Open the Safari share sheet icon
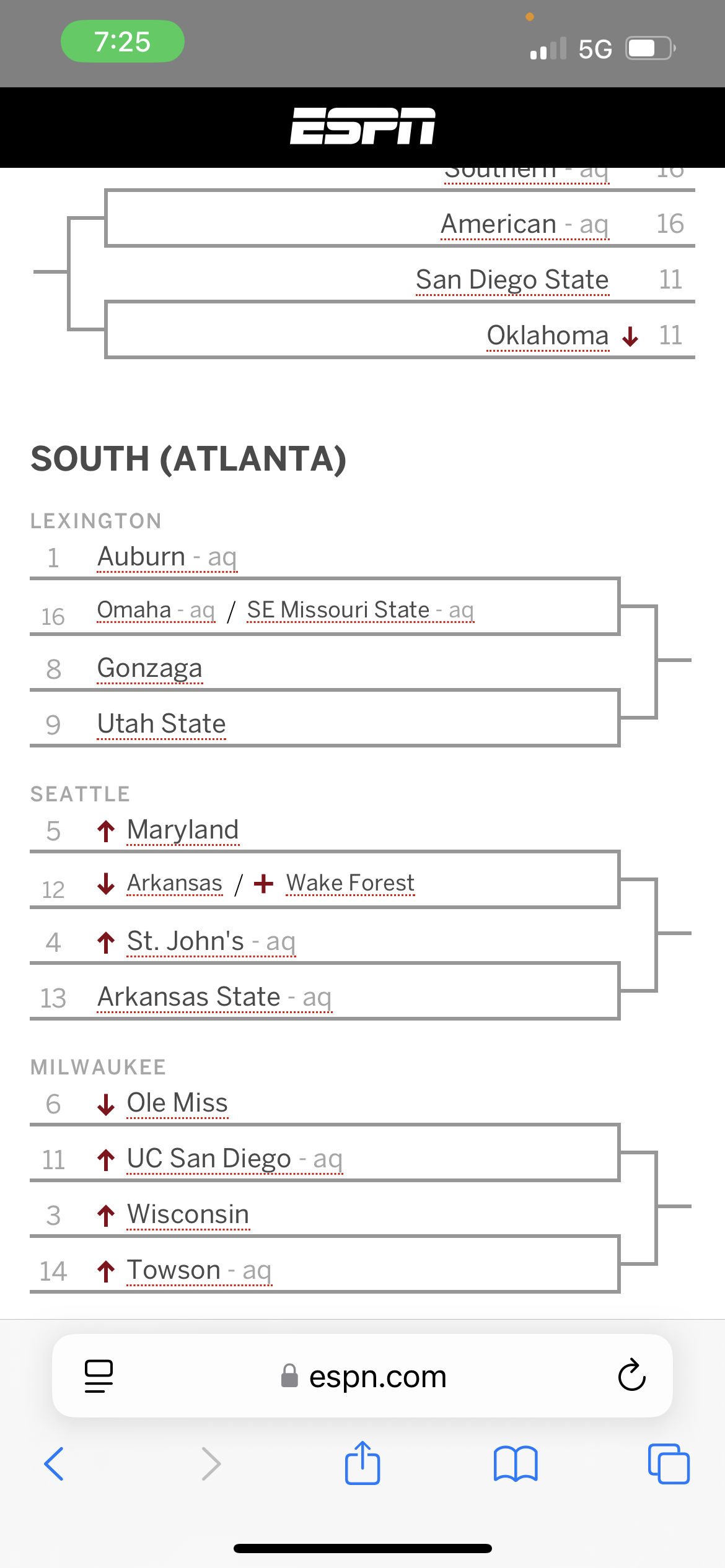The image size is (725, 1568). (x=362, y=1464)
